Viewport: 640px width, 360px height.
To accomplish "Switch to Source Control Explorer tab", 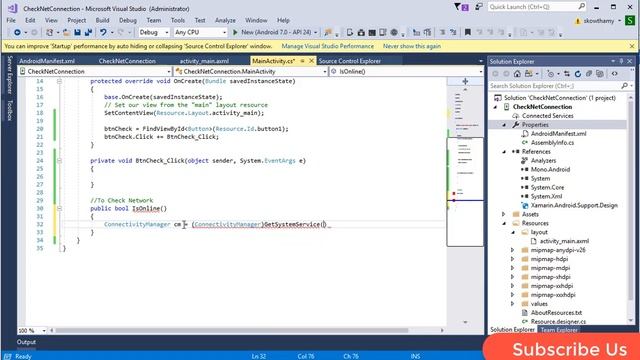I will click(349, 61).
